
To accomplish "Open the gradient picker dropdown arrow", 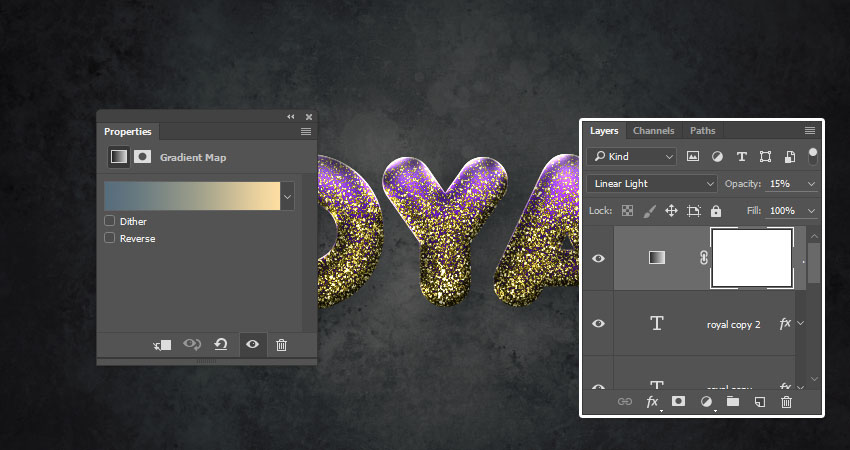I will click(x=288, y=197).
